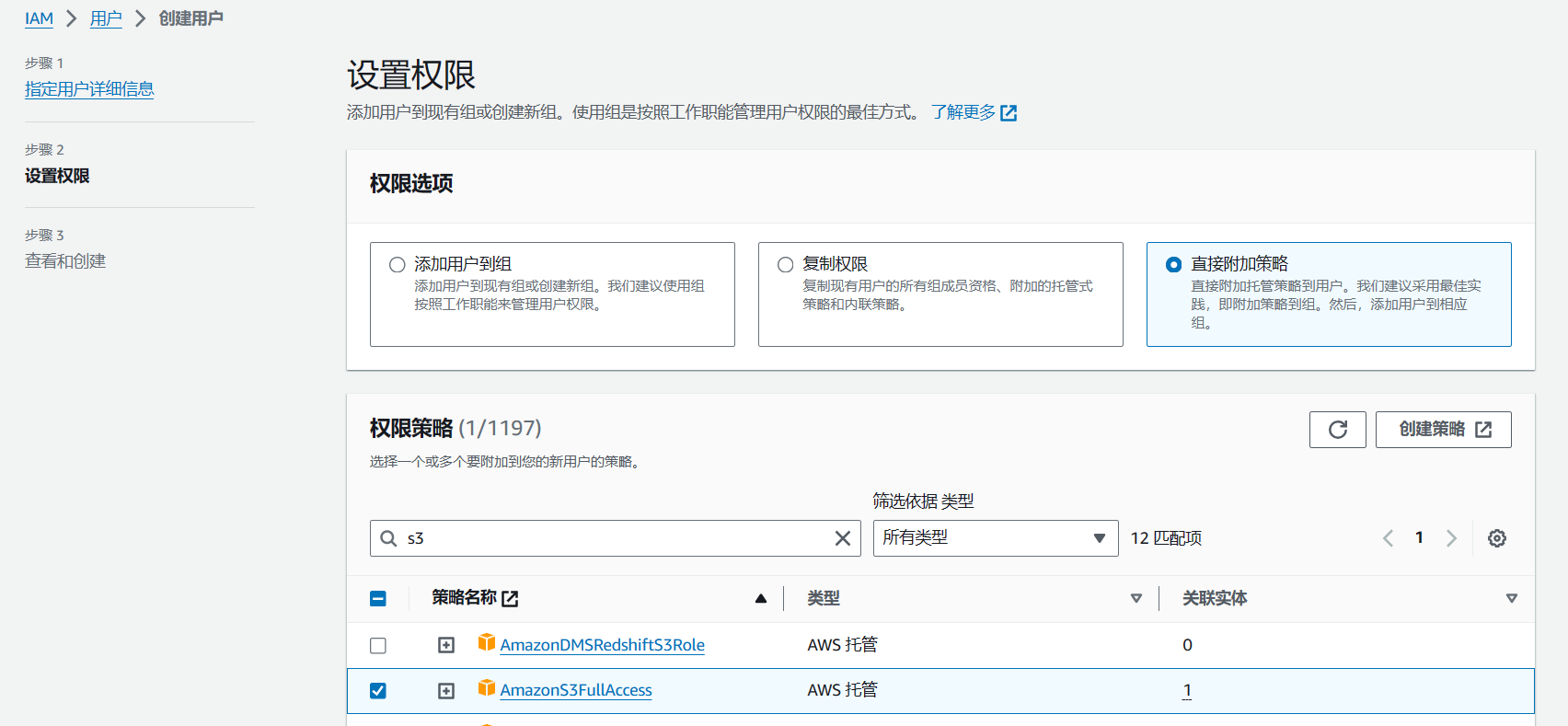Click the 创建策略 button
The image size is (1568, 726).
(1444, 430)
